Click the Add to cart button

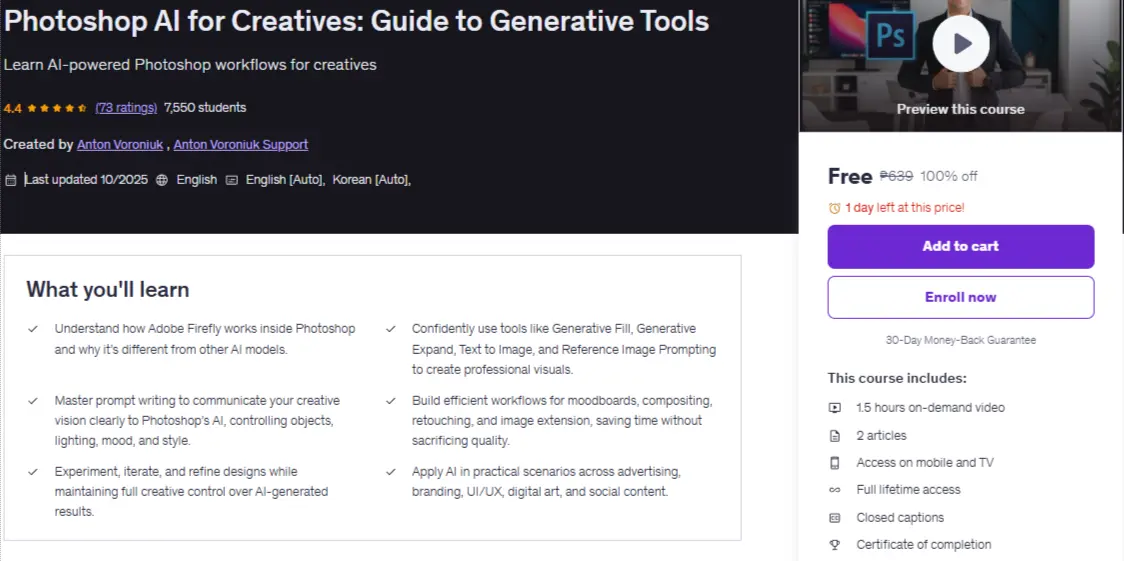[x=961, y=246]
